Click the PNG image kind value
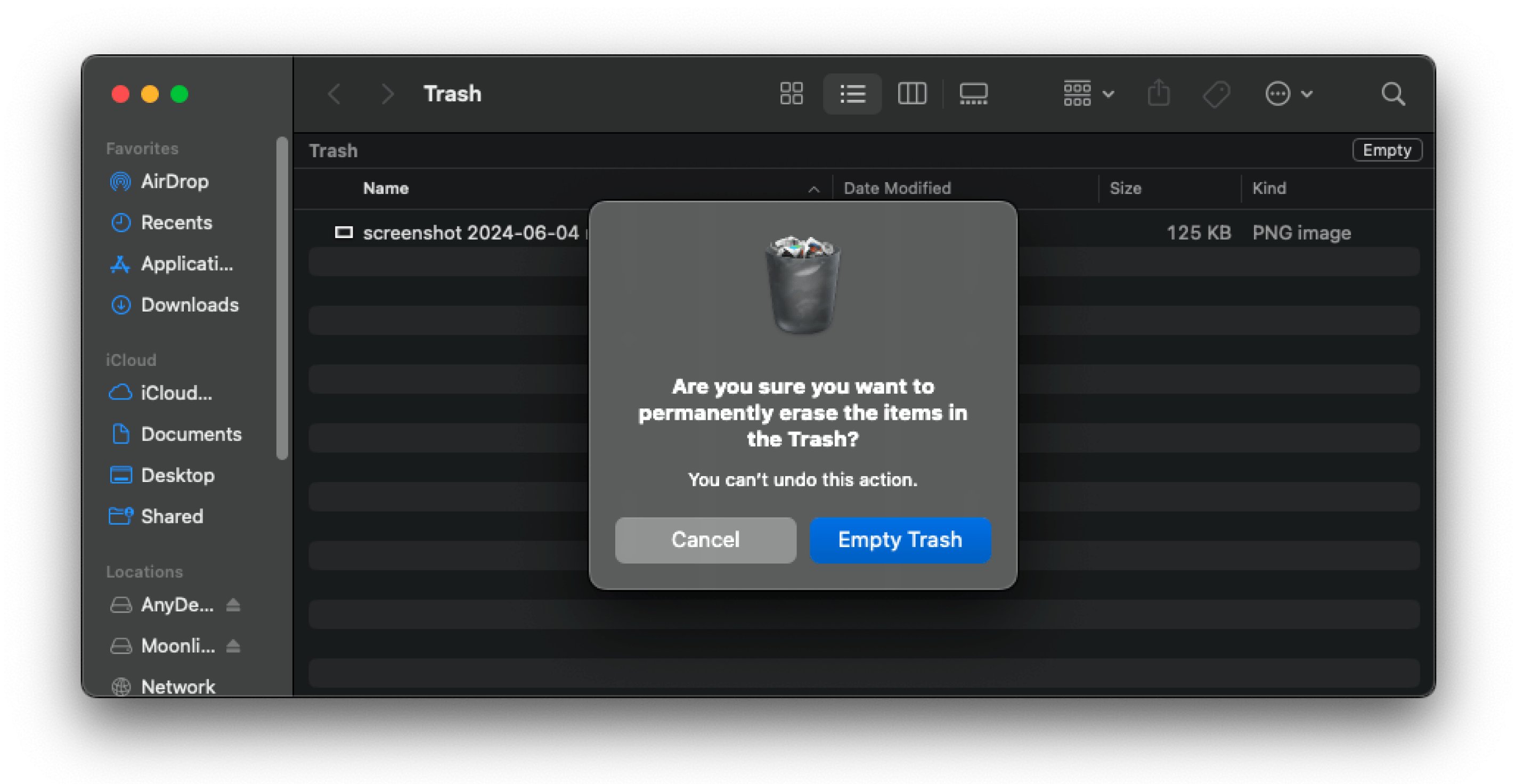This screenshot has width=1515, height=784. tap(1301, 233)
